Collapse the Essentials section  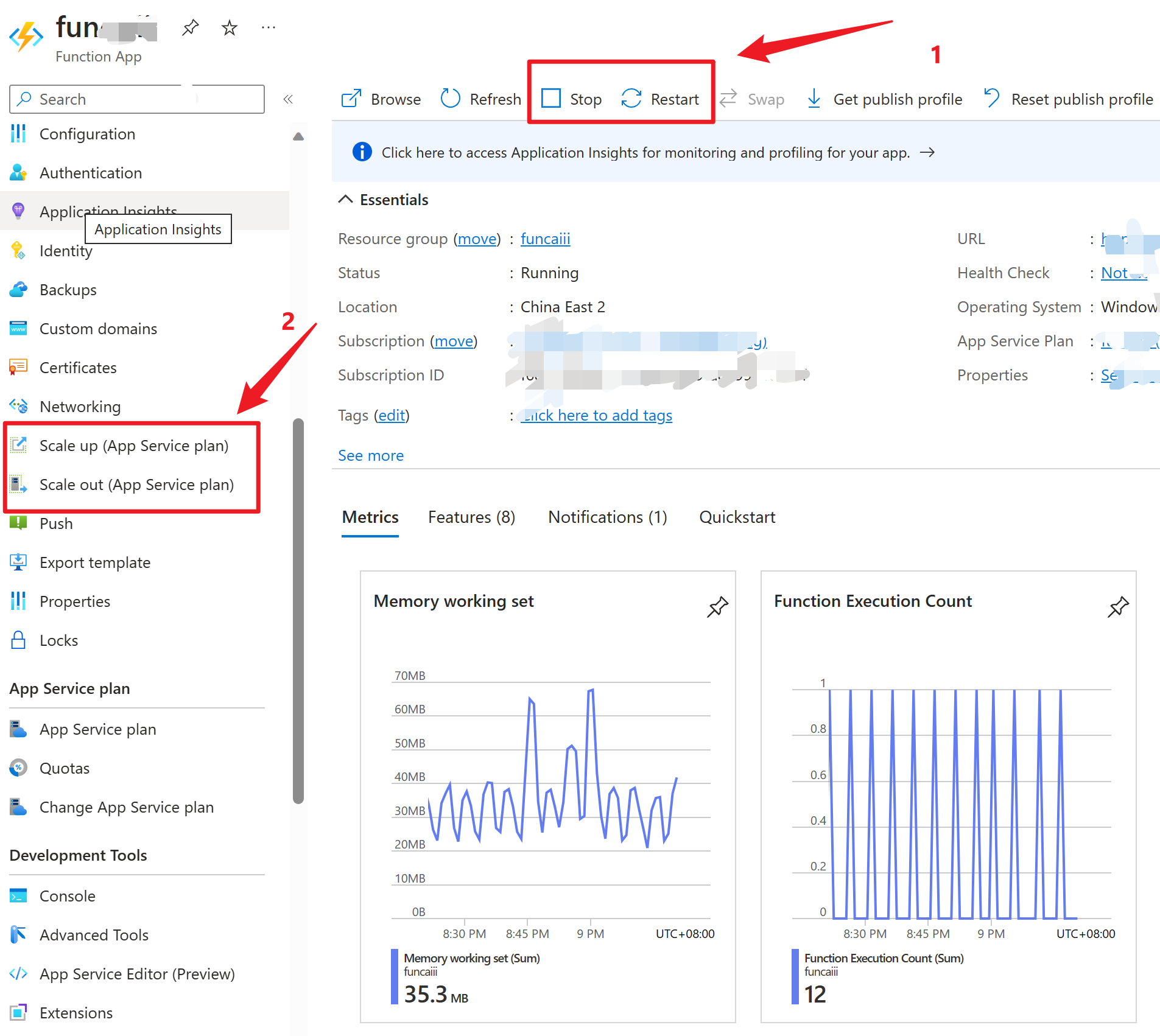pos(345,200)
